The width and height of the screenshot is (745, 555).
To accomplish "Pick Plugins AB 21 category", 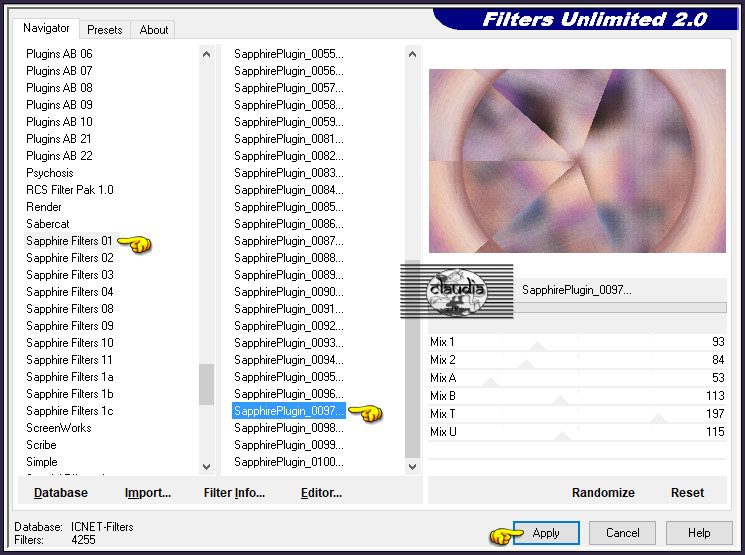I will click(x=59, y=139).
